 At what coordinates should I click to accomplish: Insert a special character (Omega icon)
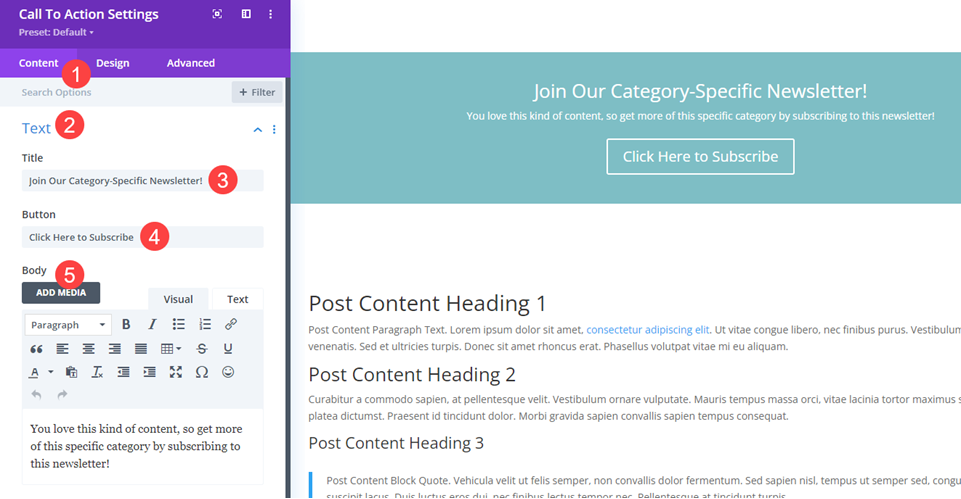click(202, 372)
